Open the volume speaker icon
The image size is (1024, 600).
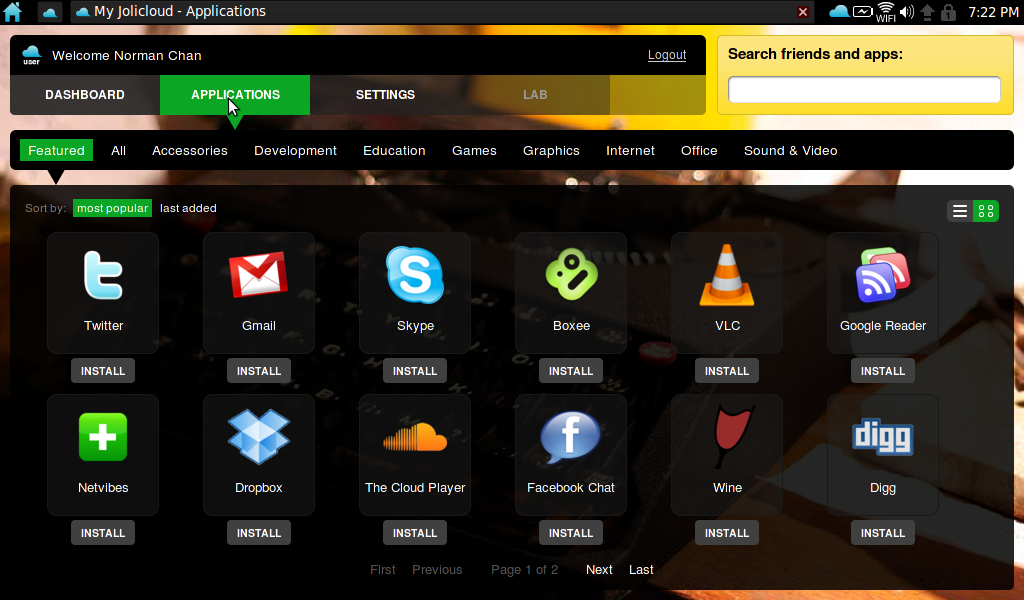907,12
